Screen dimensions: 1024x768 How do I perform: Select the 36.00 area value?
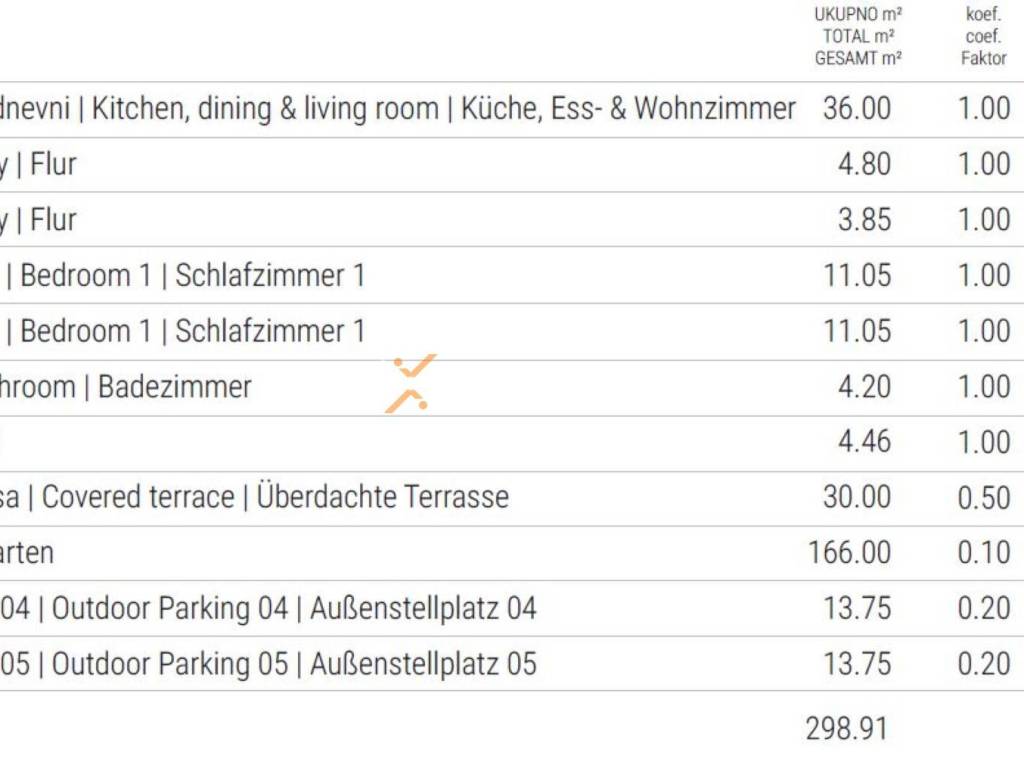(856, 109)
